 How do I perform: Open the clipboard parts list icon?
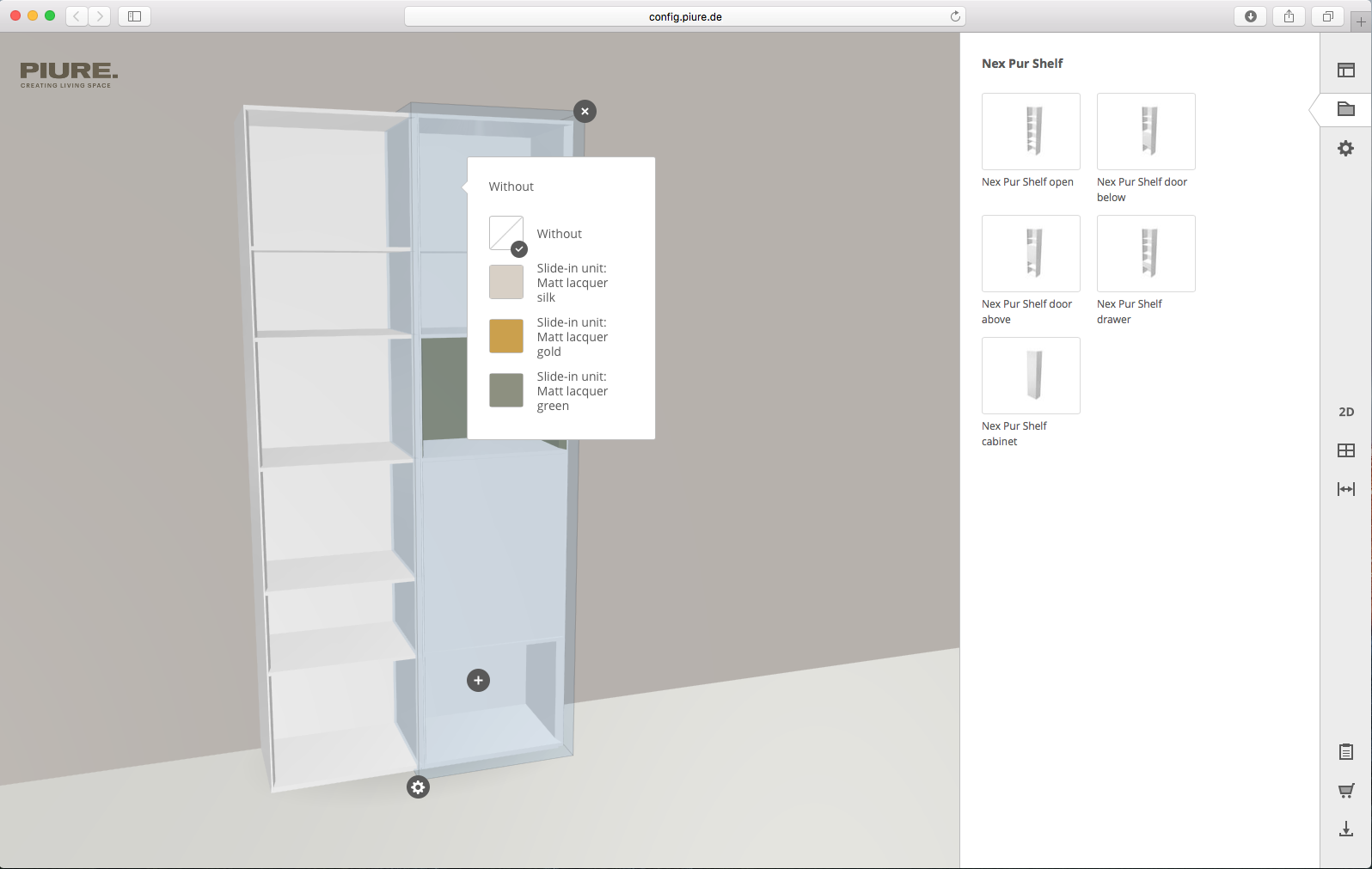pos(1346,752)
